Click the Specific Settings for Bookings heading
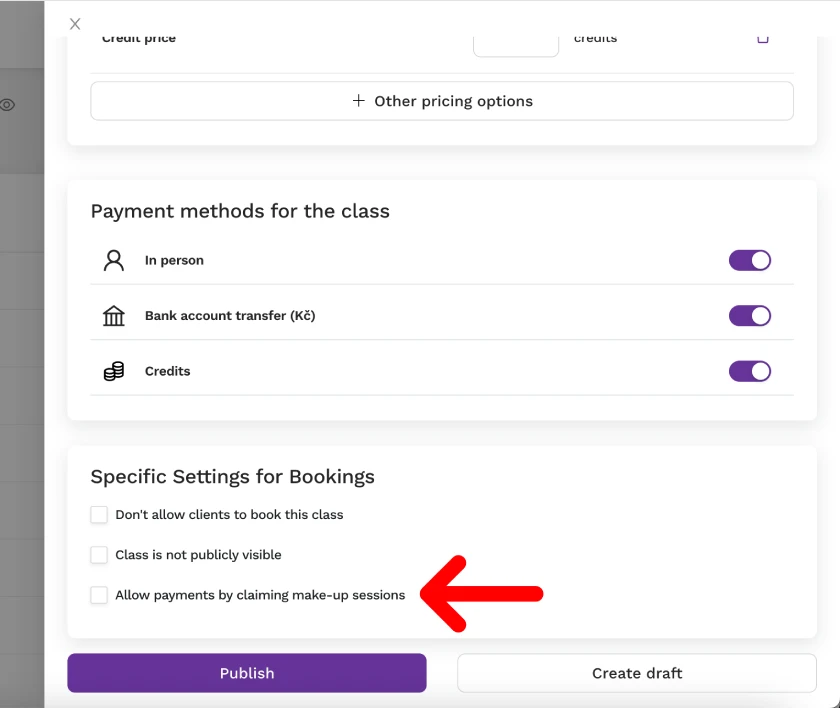Viewport: 840px width, 708px height. tap(232, 477)
